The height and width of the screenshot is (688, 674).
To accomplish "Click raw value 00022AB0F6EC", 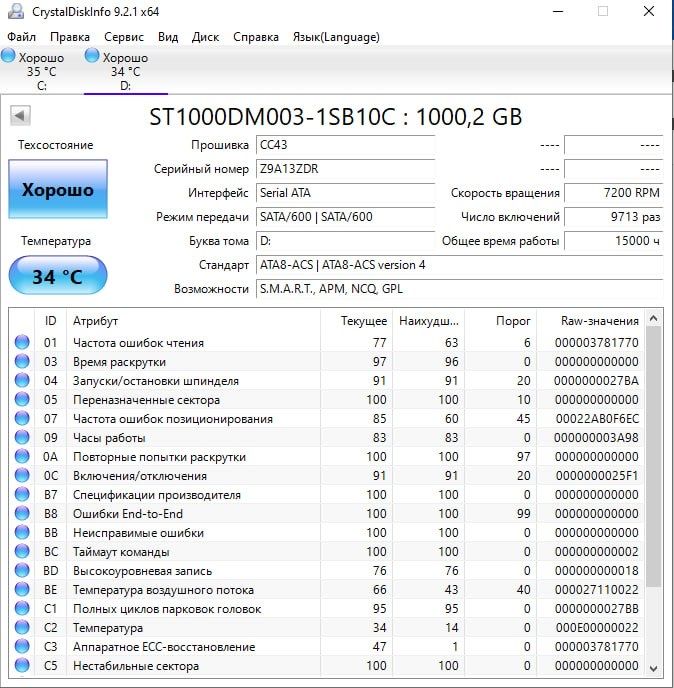I will (597, 419).
